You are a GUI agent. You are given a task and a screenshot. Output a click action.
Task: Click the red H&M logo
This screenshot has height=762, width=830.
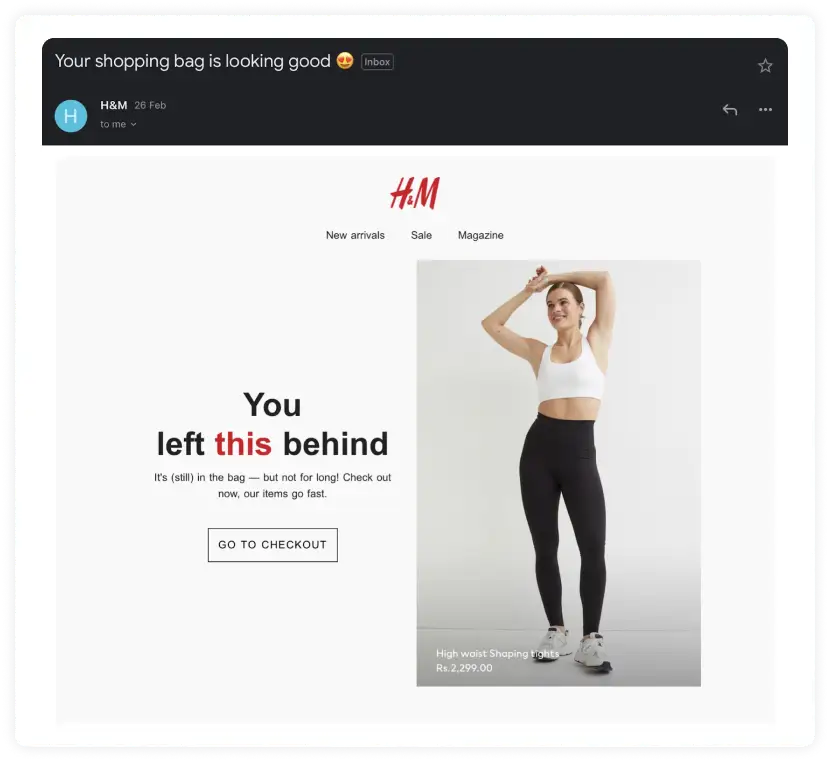[415, 193]
